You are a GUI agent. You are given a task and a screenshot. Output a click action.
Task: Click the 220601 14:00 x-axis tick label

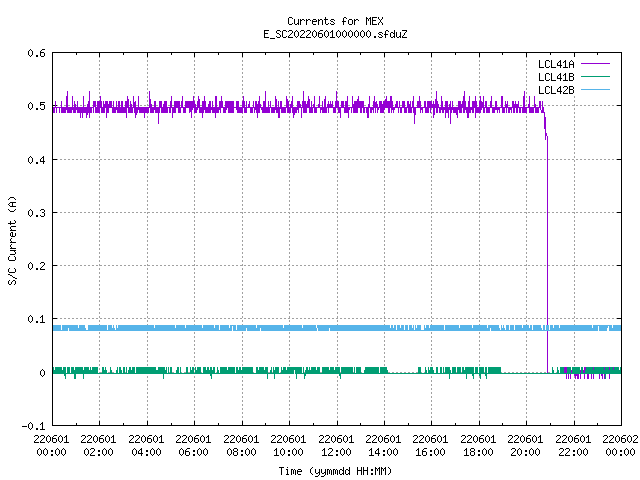tap(383, 446)
